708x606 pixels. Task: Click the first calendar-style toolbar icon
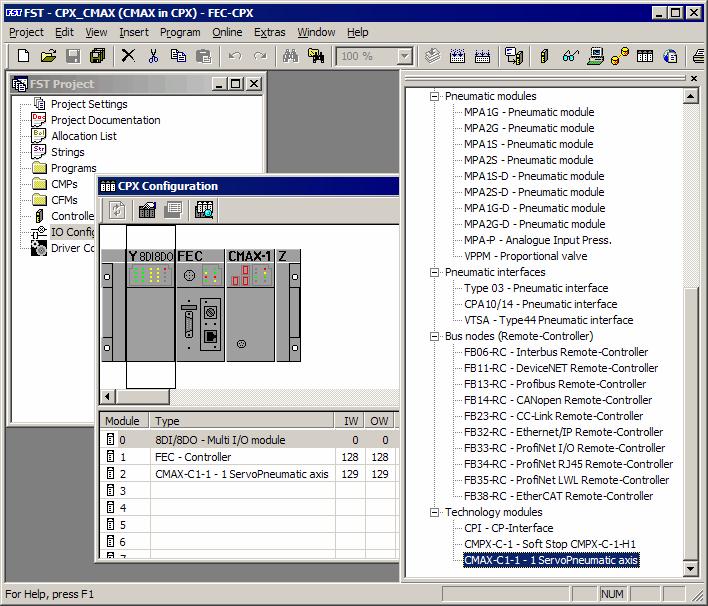(x=457, y=56)
